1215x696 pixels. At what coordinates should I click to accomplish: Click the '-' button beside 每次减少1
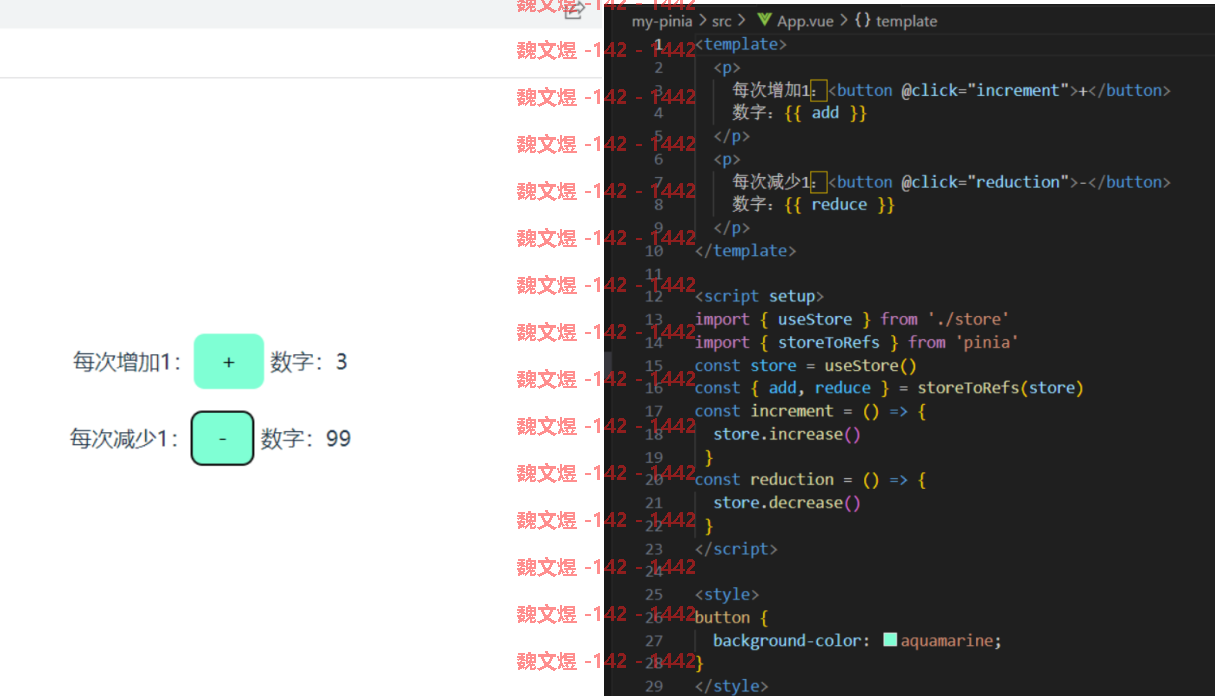pyautogui.click(x=222, y=438)
